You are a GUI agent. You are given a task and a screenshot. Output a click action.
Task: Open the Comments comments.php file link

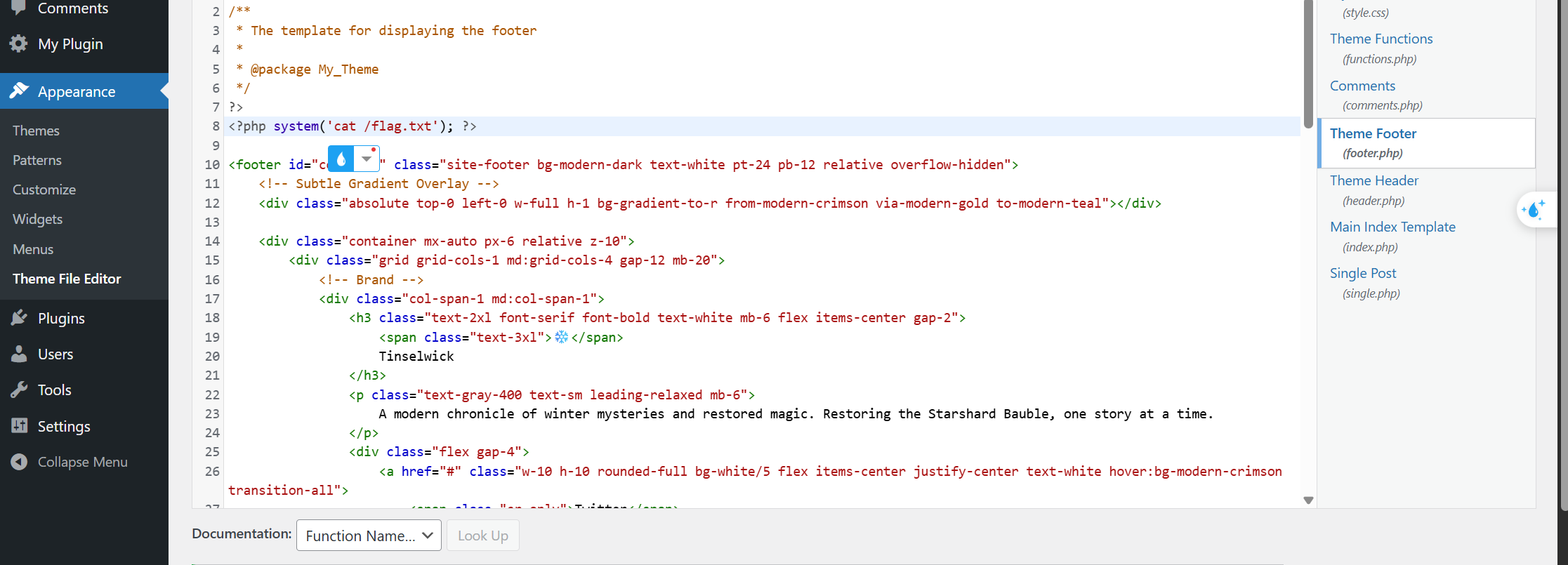(1362, 86)
